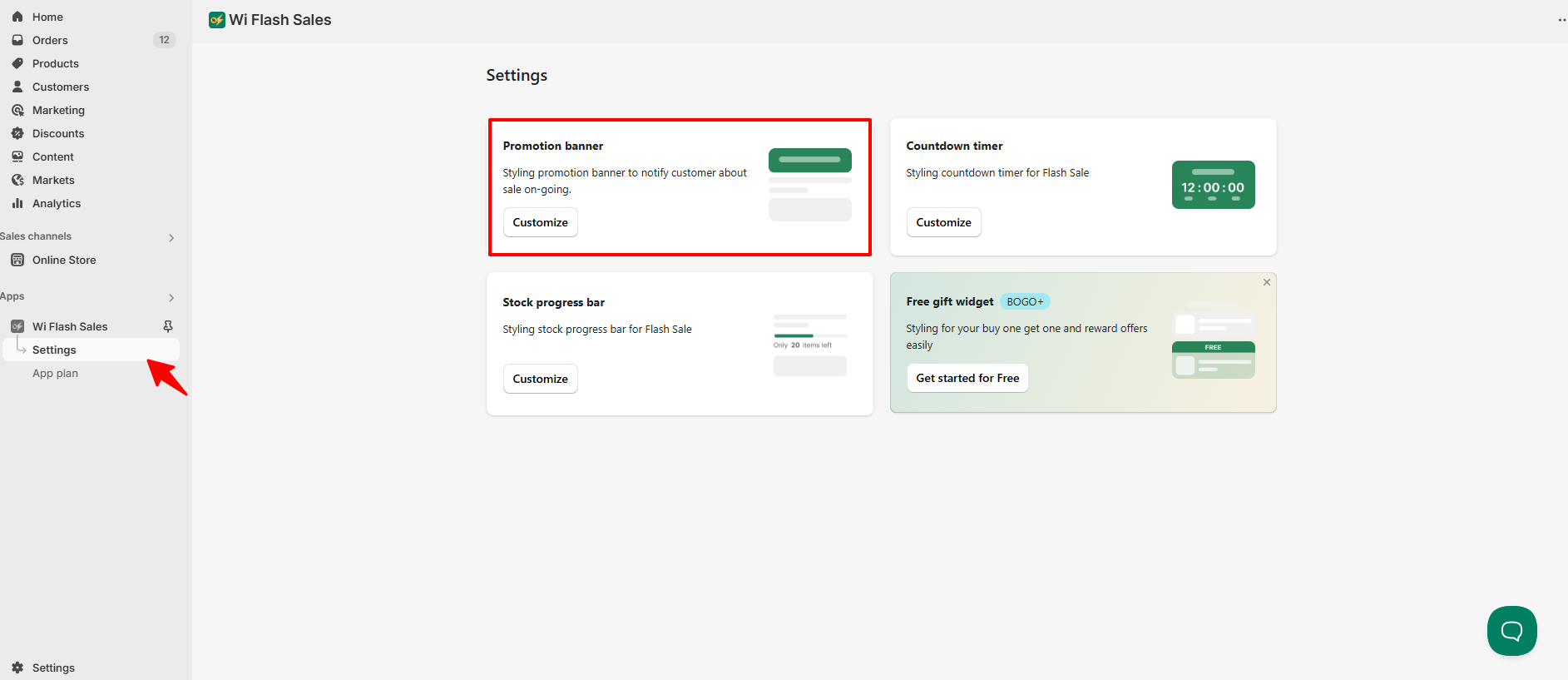Open the more options menu at top right

point(1561,20)
